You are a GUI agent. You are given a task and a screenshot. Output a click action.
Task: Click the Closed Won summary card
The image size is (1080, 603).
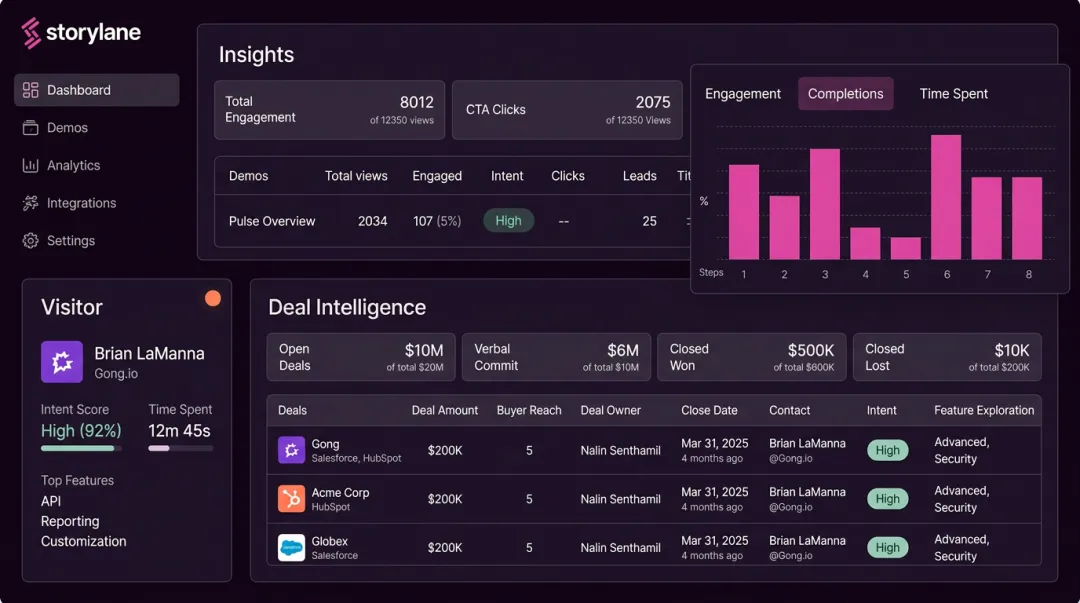[751, 357]
